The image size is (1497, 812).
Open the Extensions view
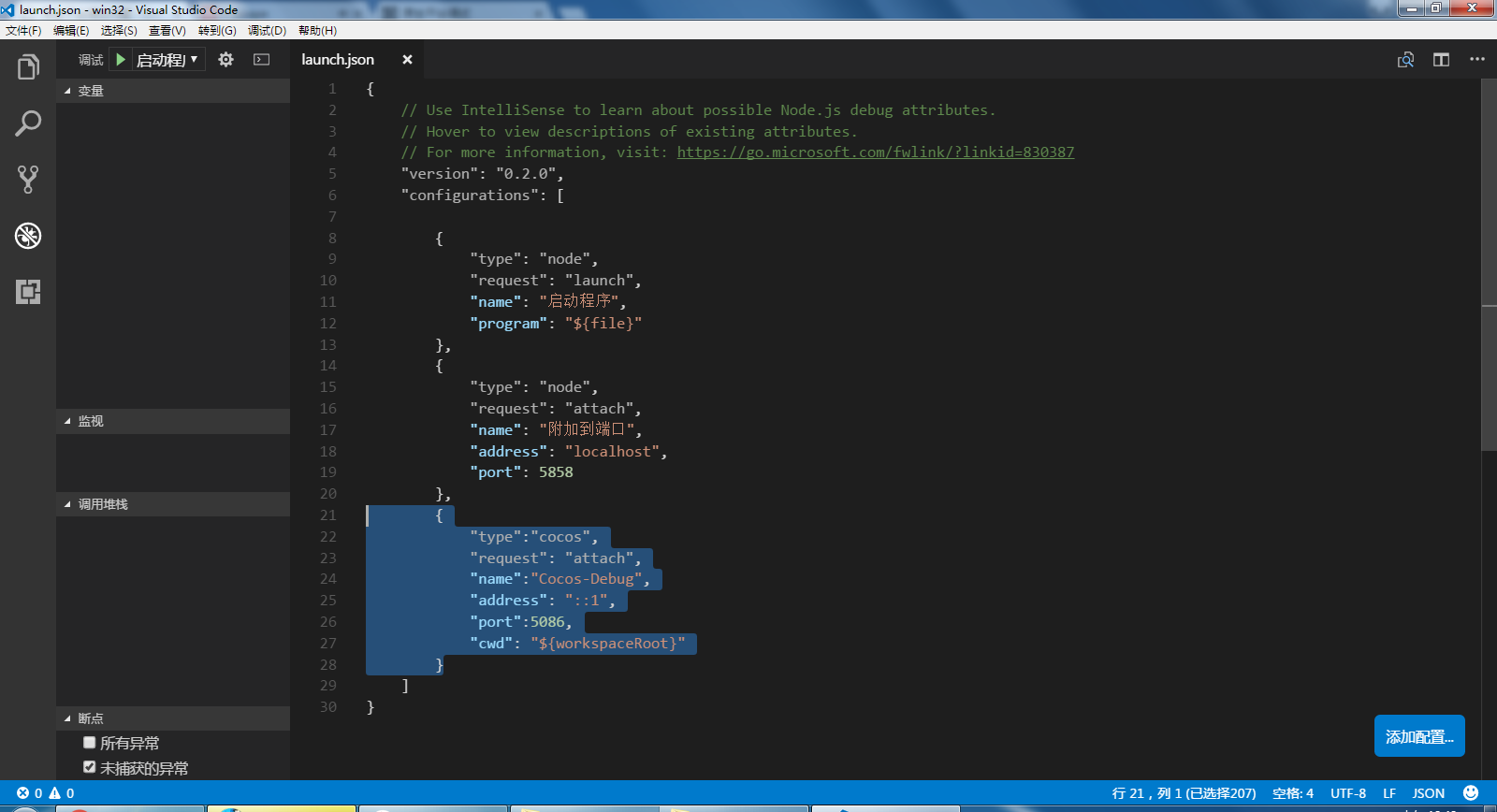(x=28, y=292)
